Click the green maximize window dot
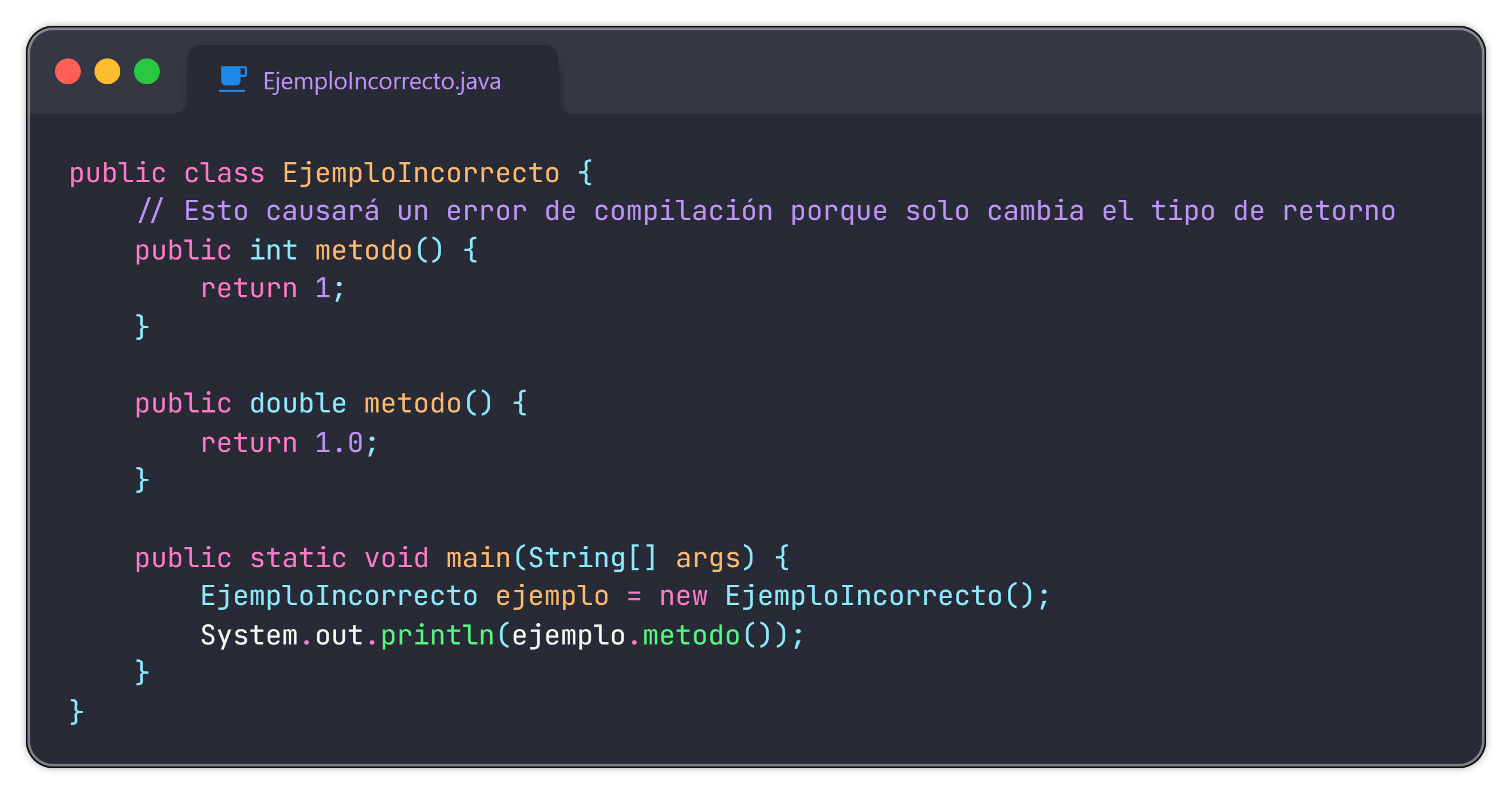 (x=147, y=72)
